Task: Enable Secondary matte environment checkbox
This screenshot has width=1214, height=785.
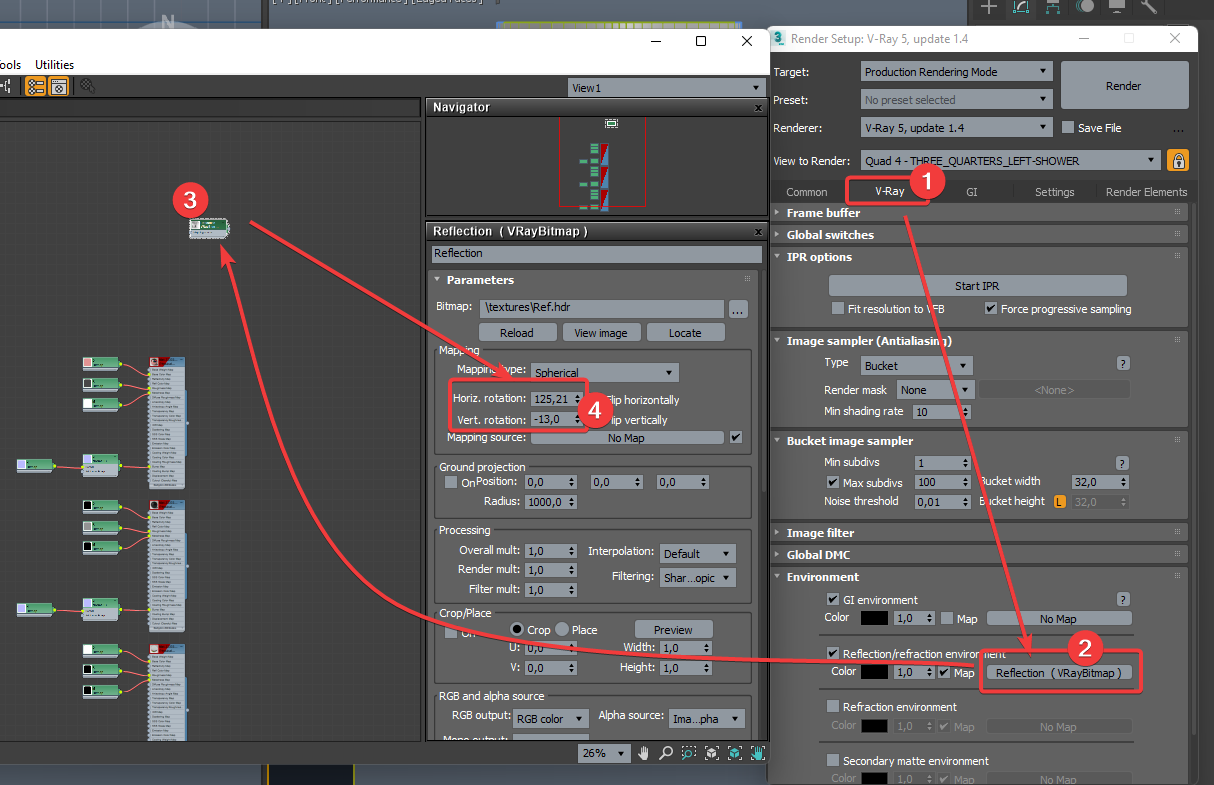Action: pyautogui.click(x=833, y=761)
